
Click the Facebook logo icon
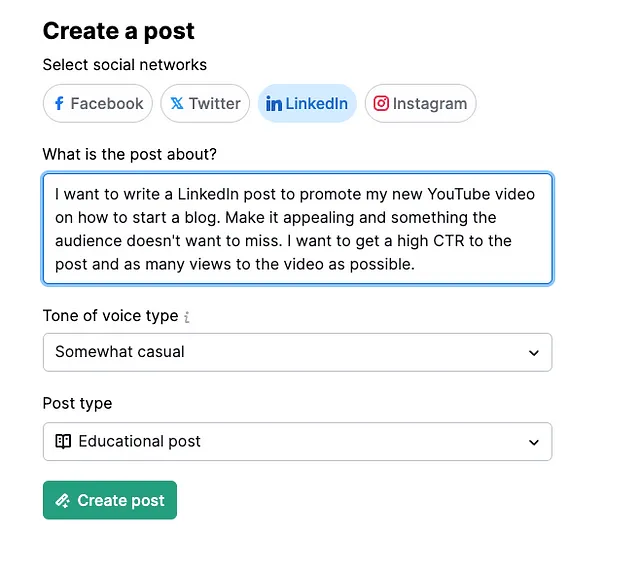click(x=59, y=103)
